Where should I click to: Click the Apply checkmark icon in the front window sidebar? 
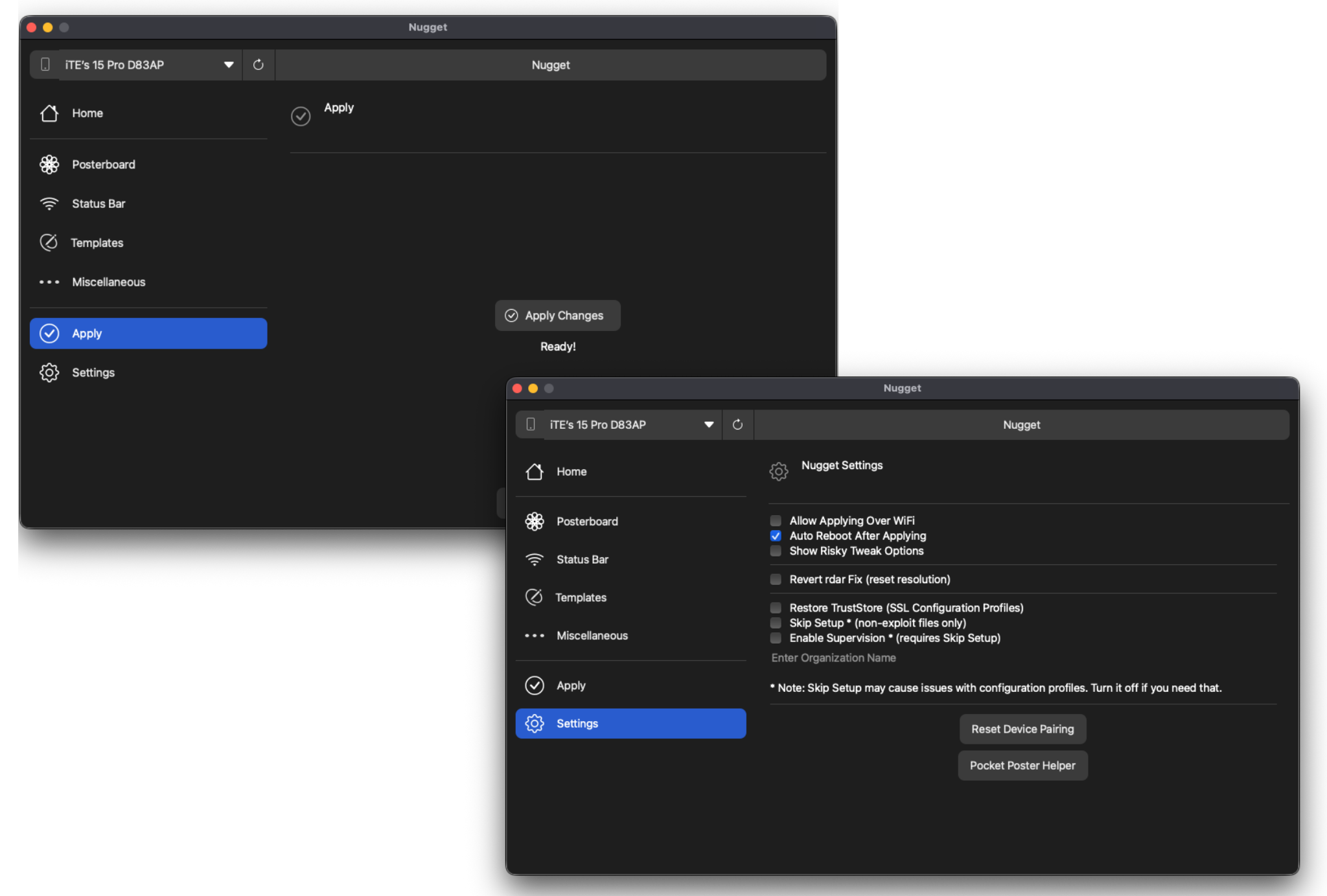tap(535, 685)
